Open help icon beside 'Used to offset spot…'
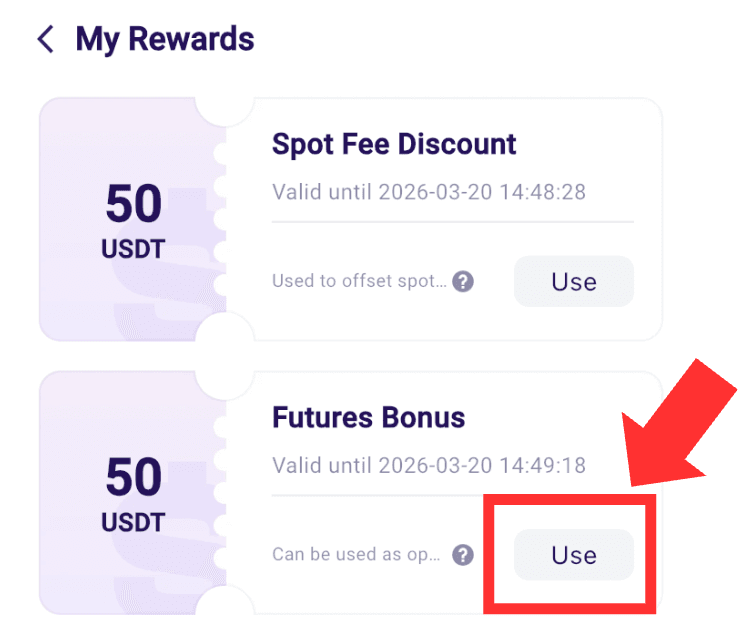Image resolution: width=756 pixels, height=638 pixels. [x=463, y=281]
